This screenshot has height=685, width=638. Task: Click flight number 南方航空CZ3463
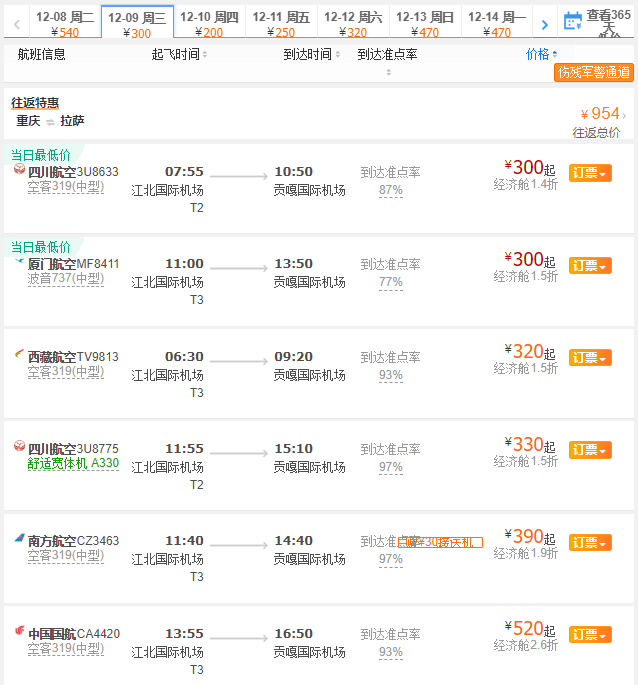[73, 541]
